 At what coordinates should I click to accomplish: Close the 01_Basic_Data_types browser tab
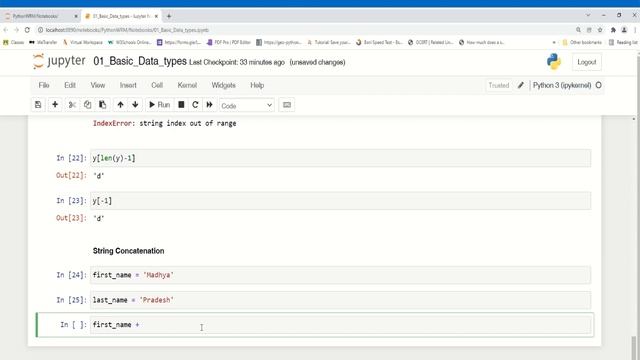tap(156, 16)
